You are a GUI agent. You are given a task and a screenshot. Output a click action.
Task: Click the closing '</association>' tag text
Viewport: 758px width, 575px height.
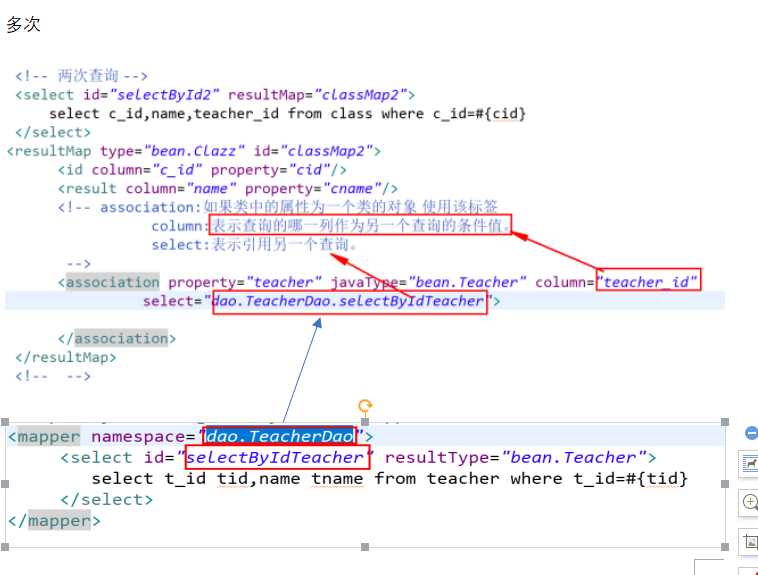[117, 339]
